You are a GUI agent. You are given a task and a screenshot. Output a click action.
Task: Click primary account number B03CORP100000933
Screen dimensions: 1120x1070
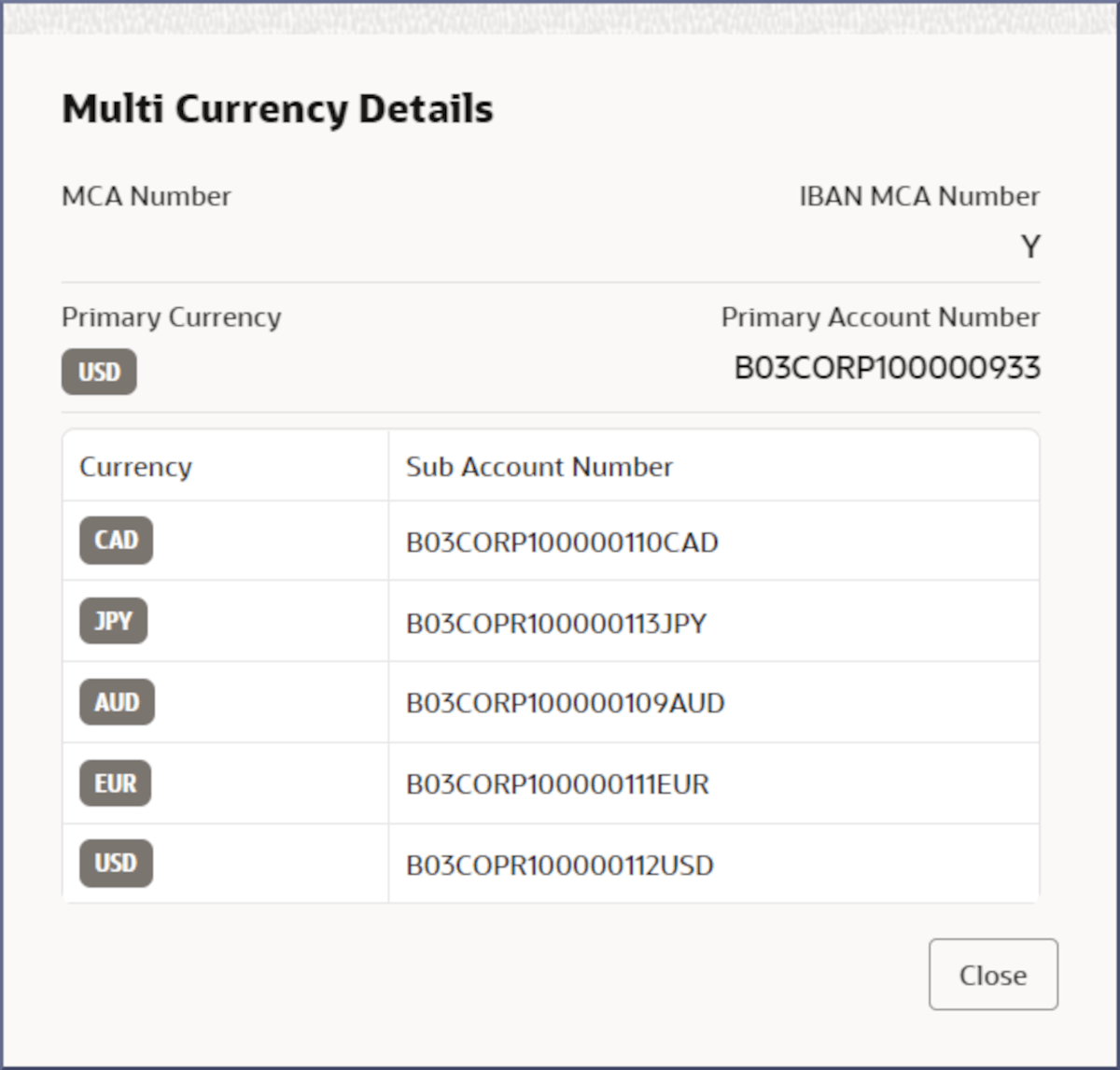(x=887, y=368)
